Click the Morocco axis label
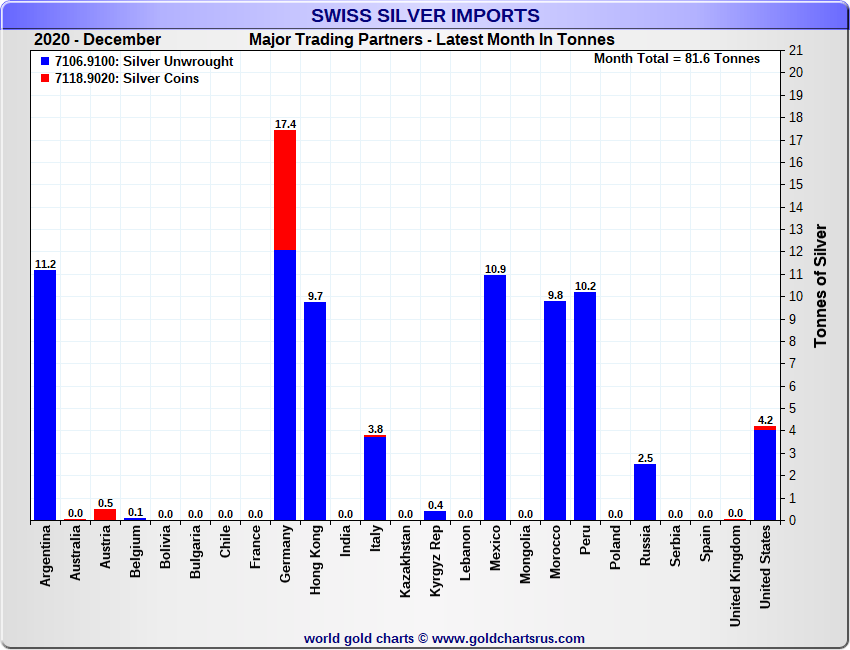850x650 pixels. [x=555, y=552]
